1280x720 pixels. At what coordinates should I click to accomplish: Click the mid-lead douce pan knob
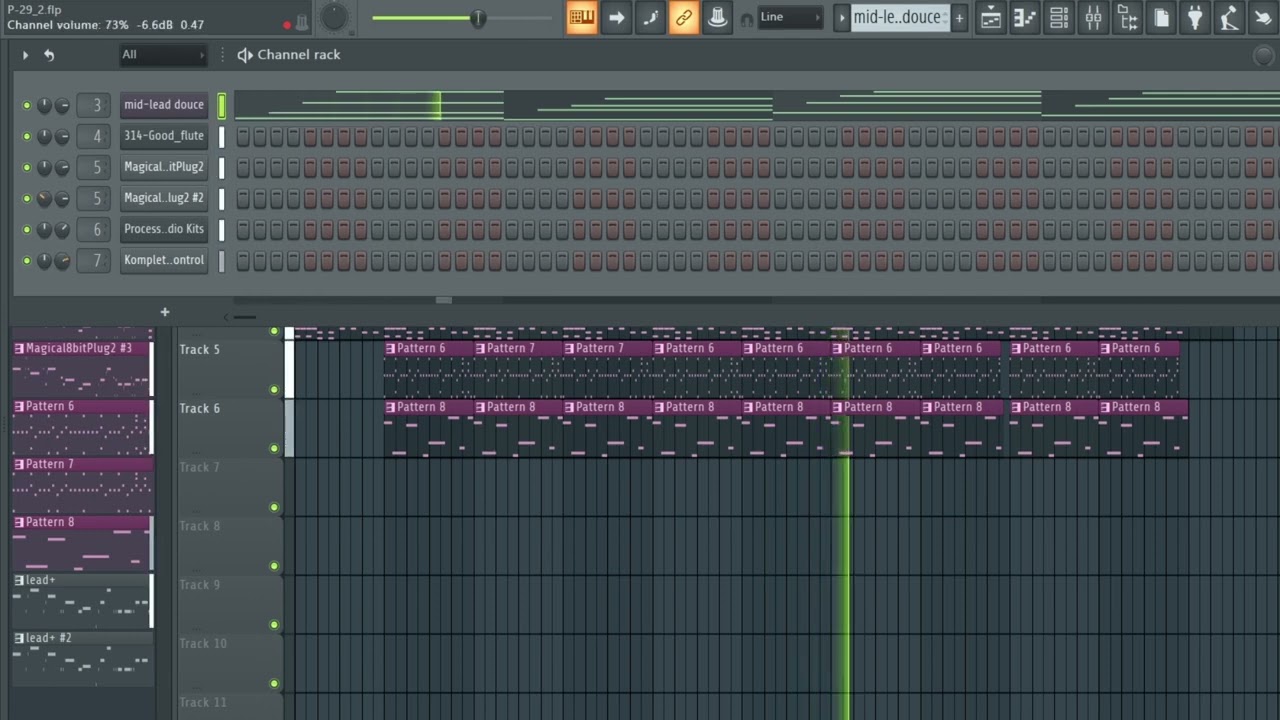point(44,105)
